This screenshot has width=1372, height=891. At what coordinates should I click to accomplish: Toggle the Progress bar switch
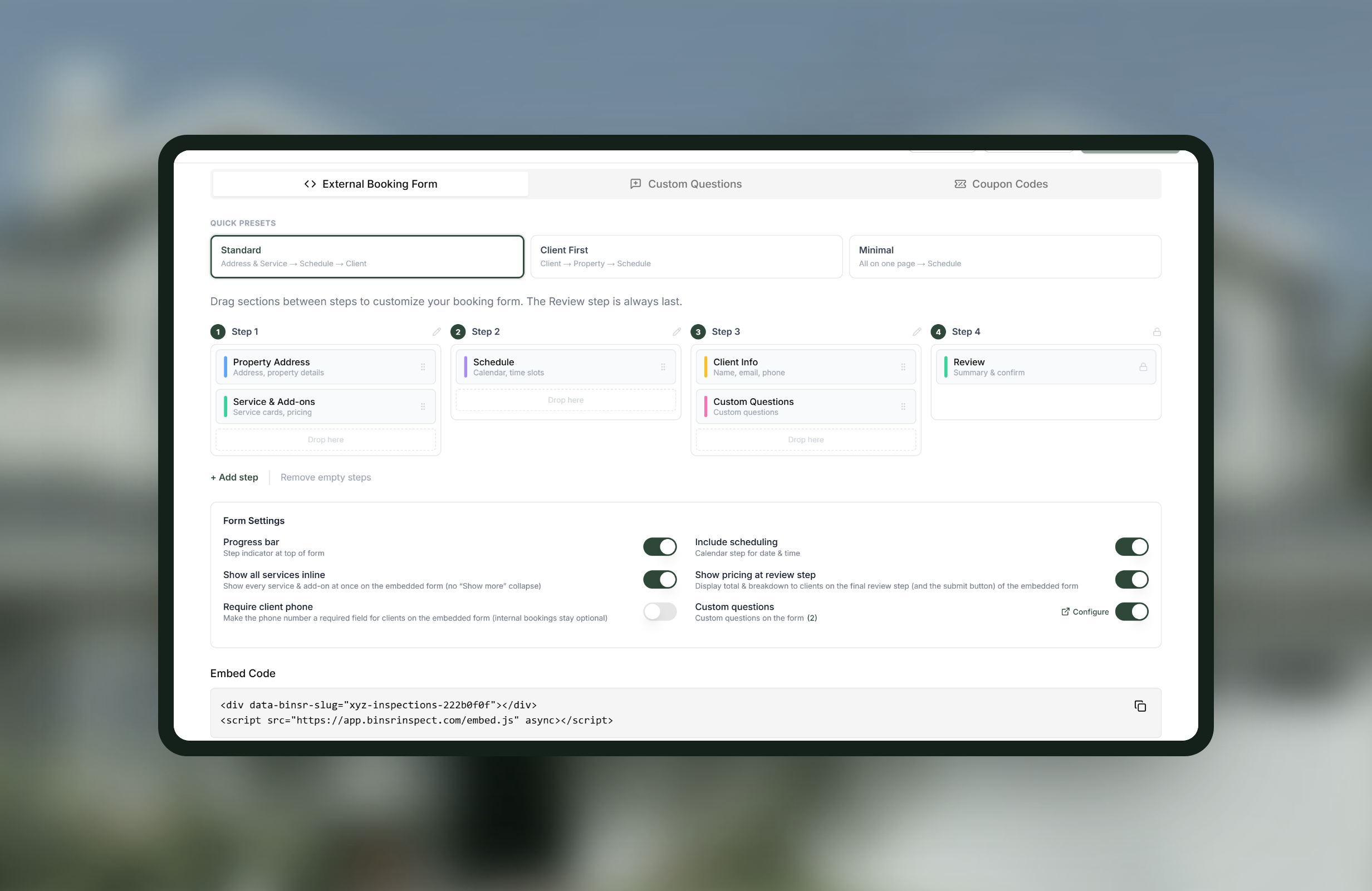(659, 547)
